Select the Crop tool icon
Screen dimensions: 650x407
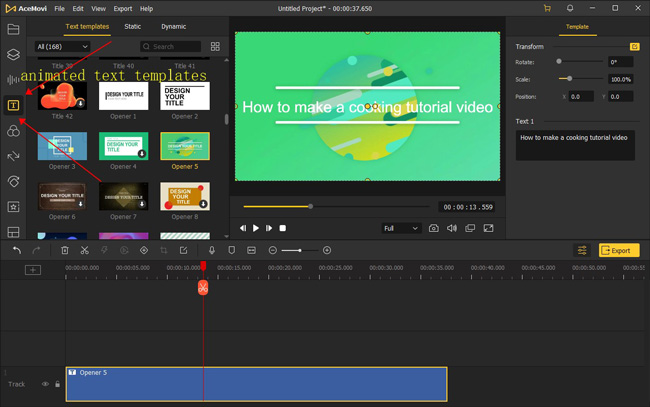(164, 250)
